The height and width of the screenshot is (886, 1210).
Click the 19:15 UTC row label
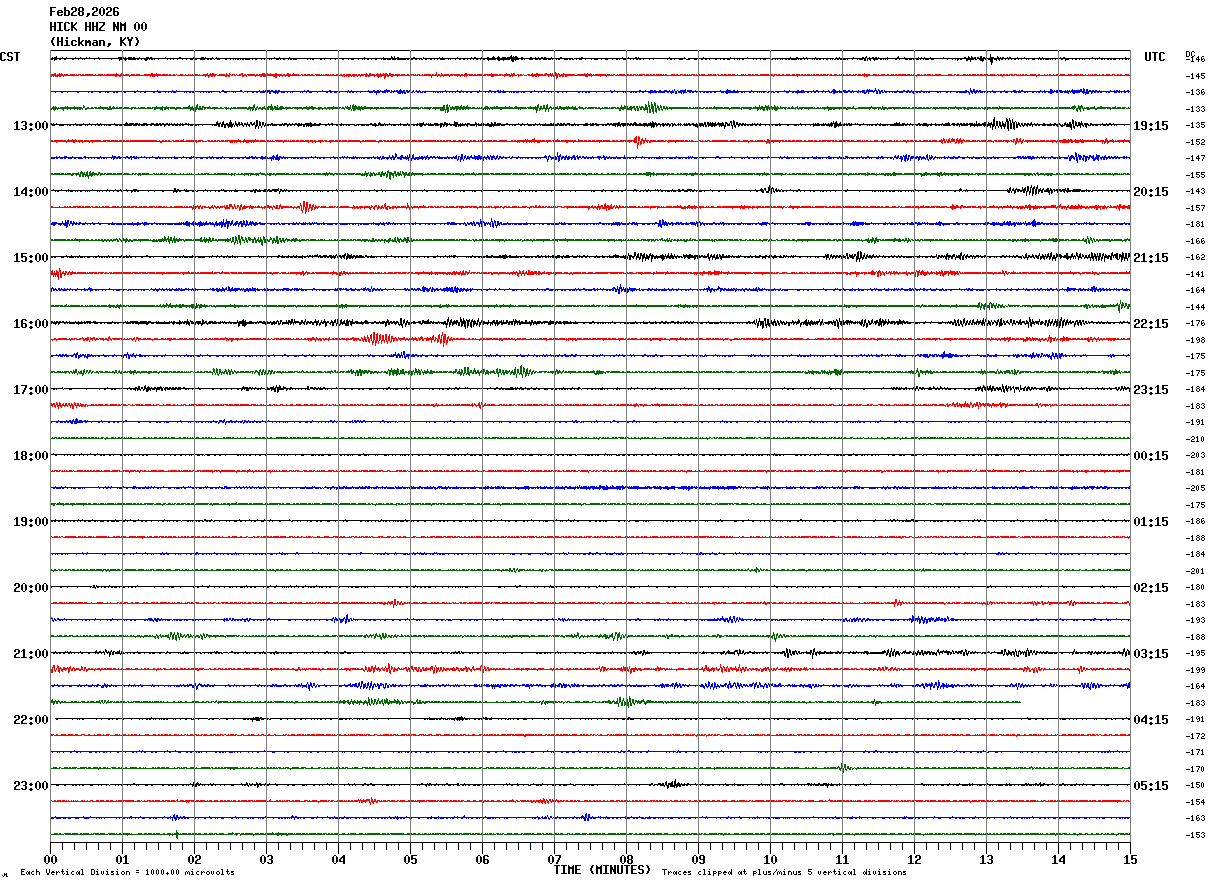click(1151, 126)
